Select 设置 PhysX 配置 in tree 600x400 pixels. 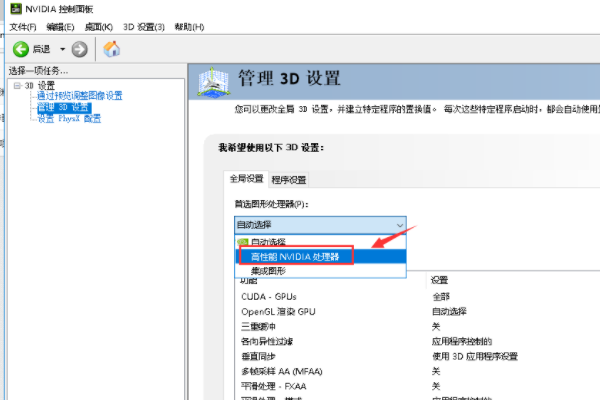click(x=68, y=118)
